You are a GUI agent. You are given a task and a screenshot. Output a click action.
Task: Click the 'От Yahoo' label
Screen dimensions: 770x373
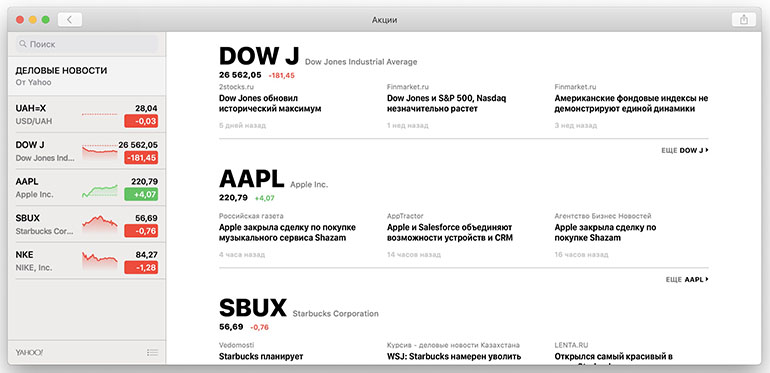click(33, 82)
